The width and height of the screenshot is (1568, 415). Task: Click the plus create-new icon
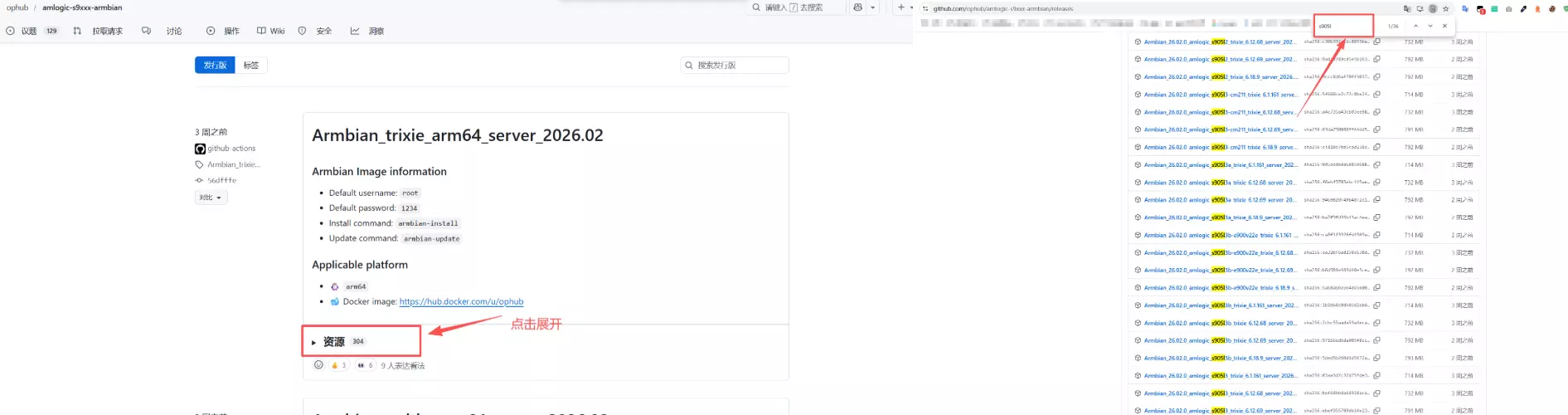point(901,7)
